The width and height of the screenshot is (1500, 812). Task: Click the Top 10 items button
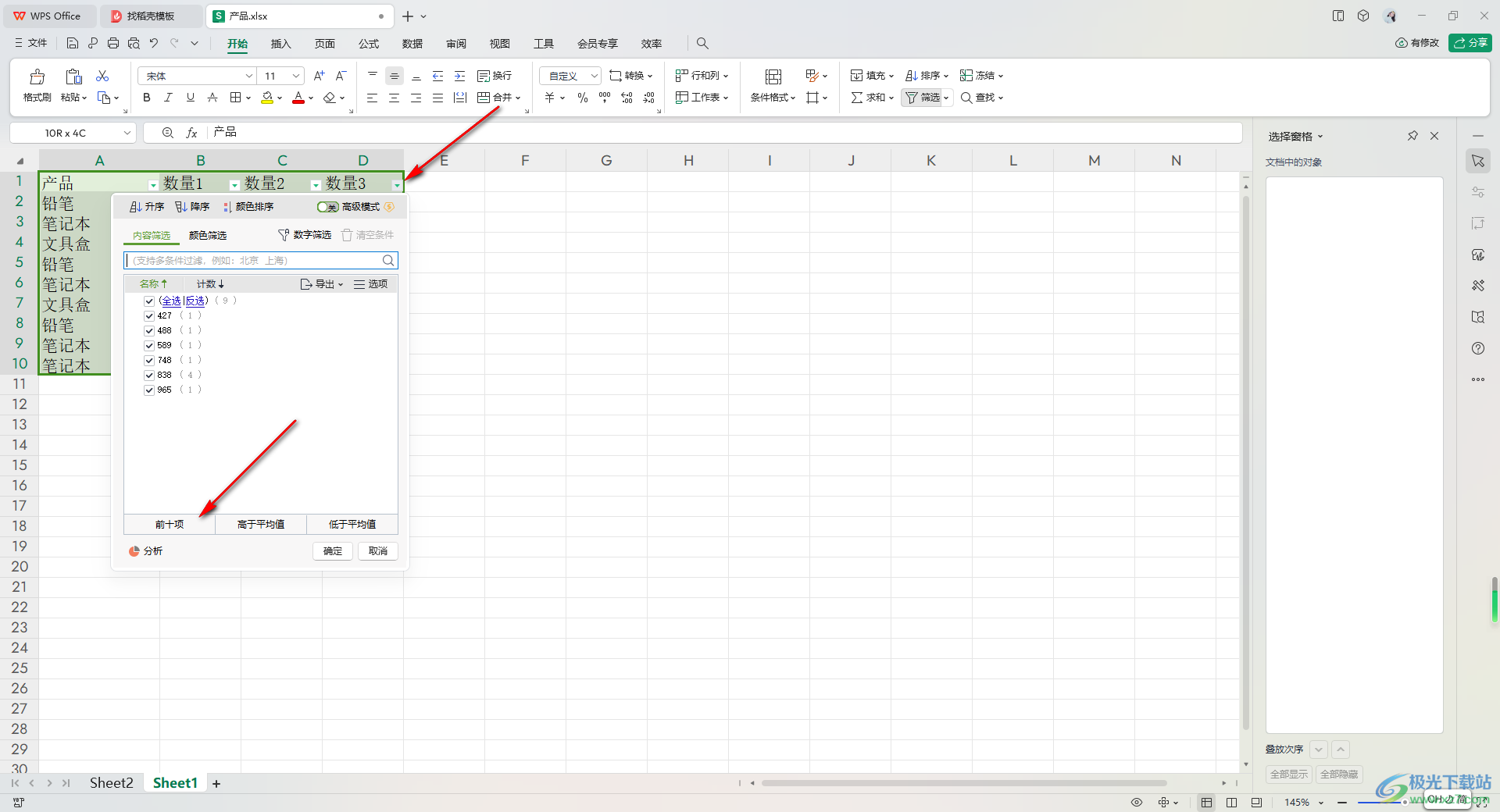170,525
